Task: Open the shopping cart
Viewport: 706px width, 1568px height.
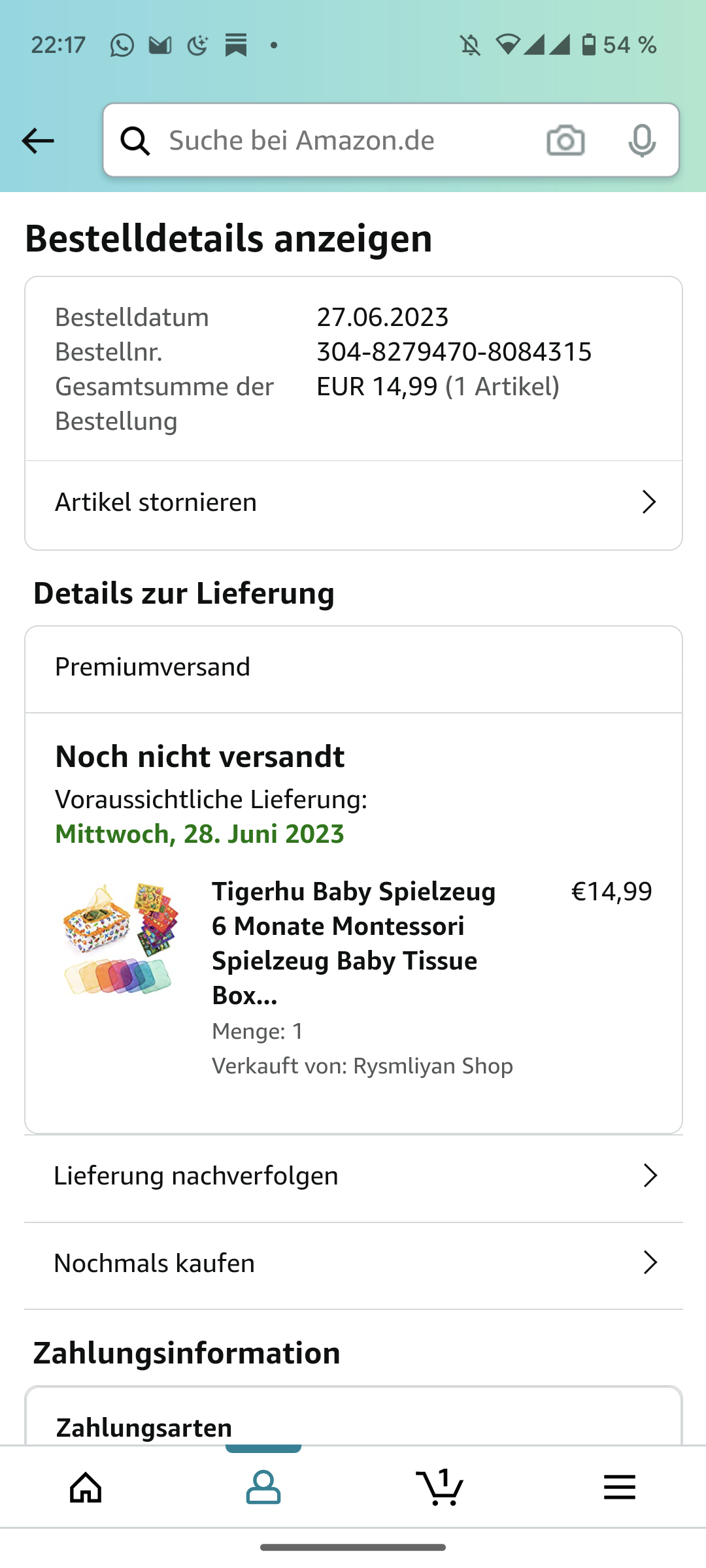Action: 440,1488
